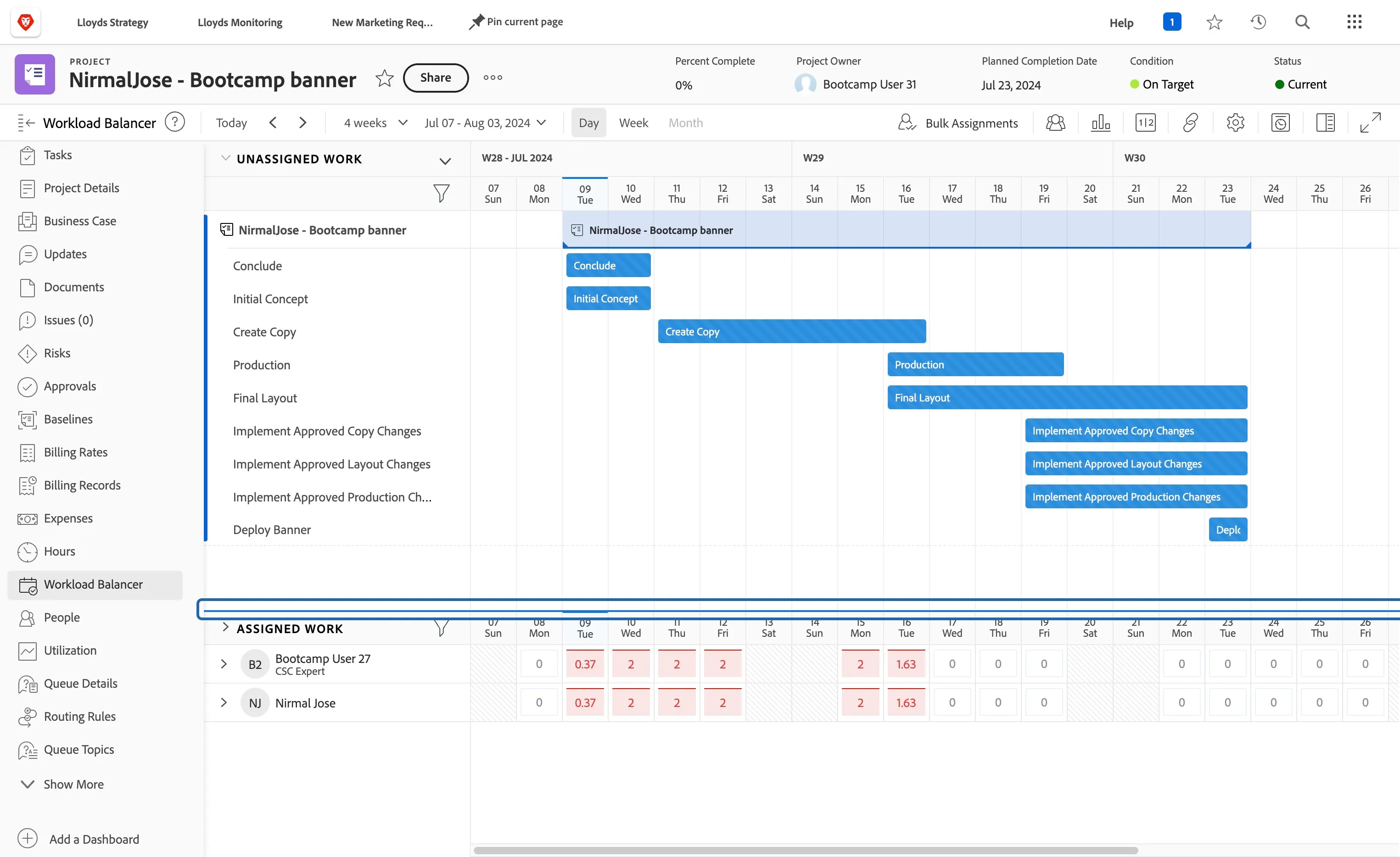The image size is (1400, 857).
Task: Filter the assigned work list
Action: pos(441,628)
